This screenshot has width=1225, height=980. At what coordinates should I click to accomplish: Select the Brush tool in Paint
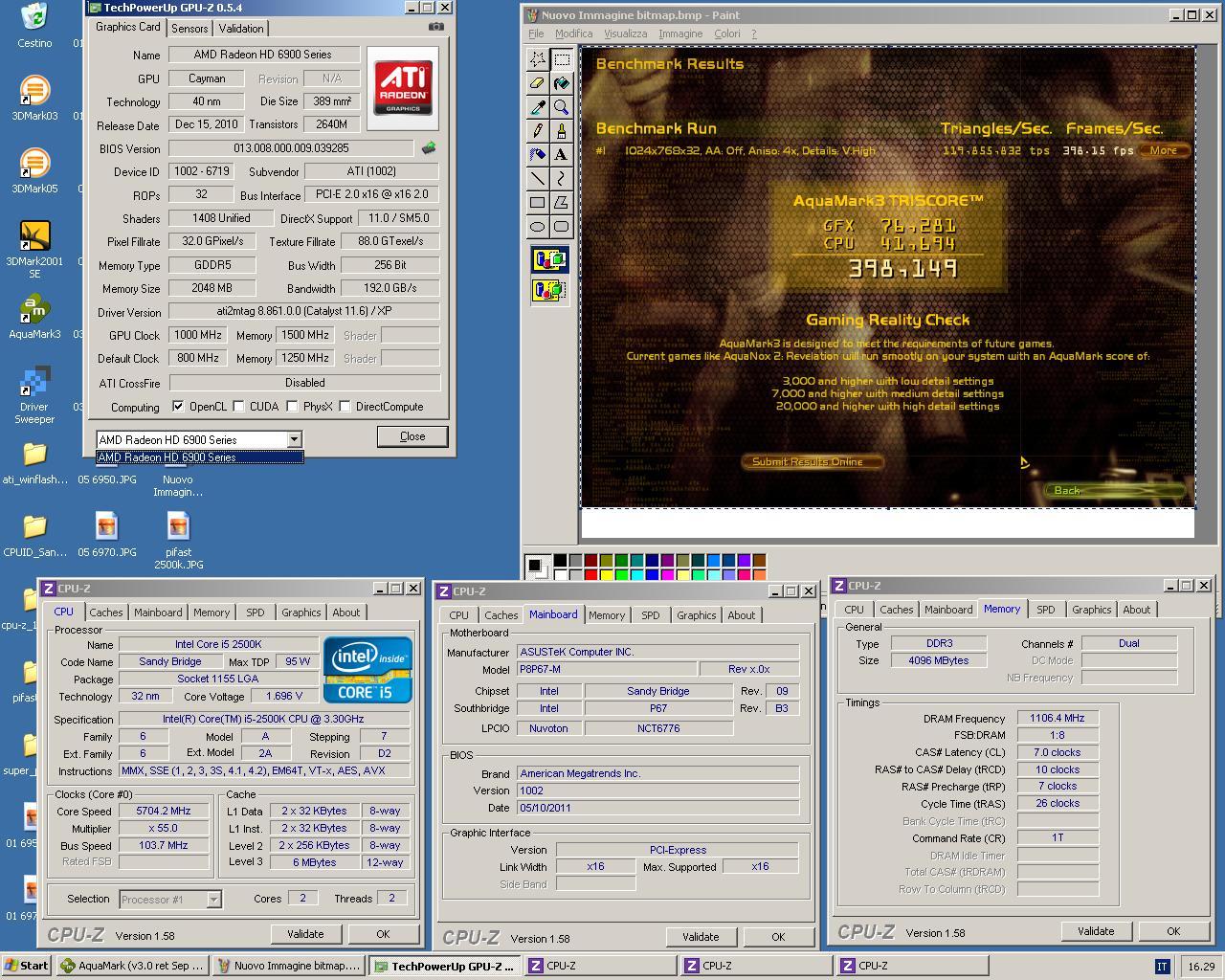(x=561, y=131)
